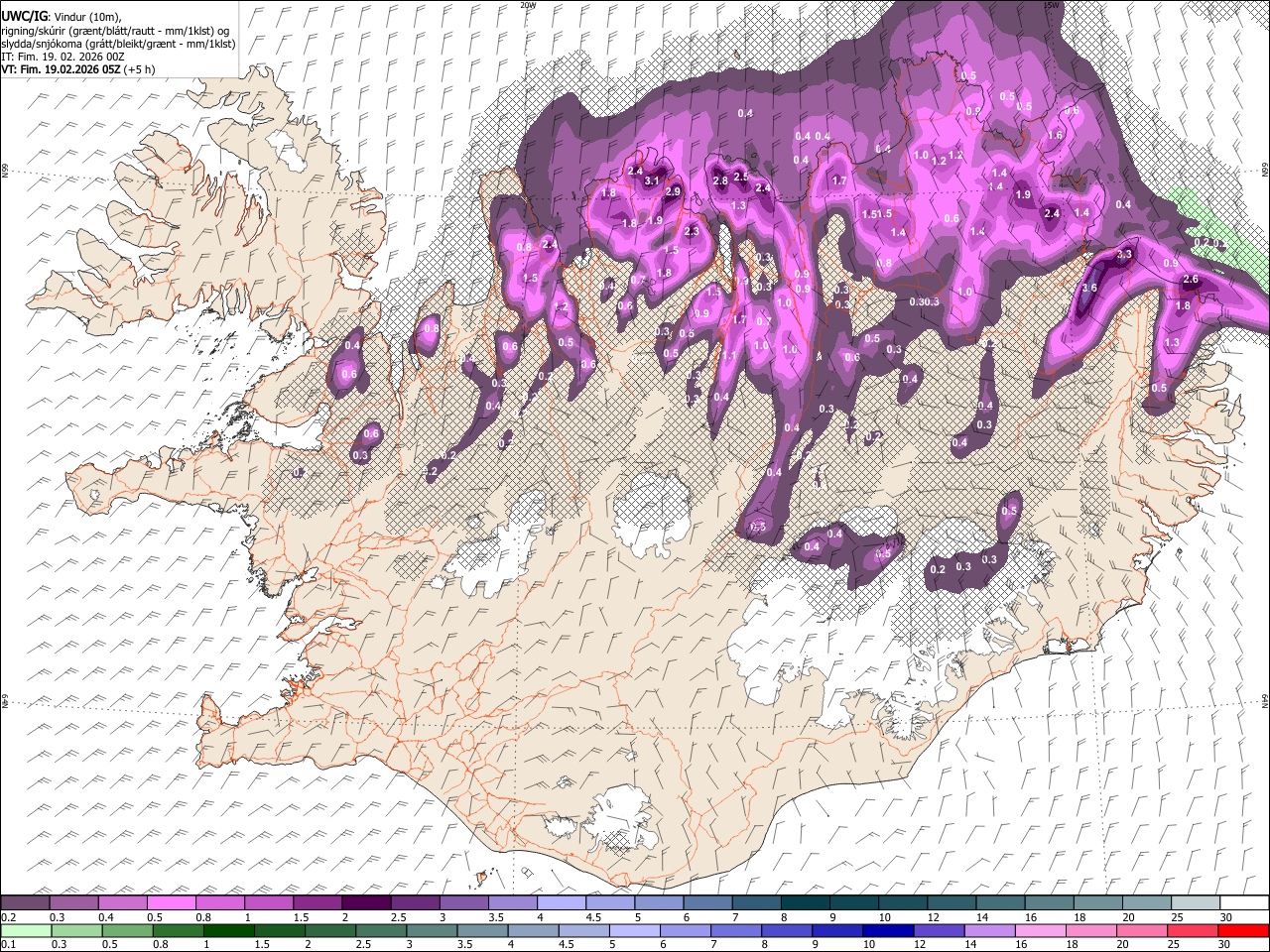This screenshot has width=1270, height=952.
Task: Click the pale lavender 4–4.5 swatch in top legend
Action: 561,903
